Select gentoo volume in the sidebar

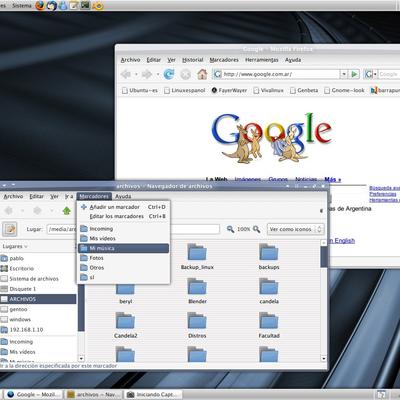coord(14,309)
